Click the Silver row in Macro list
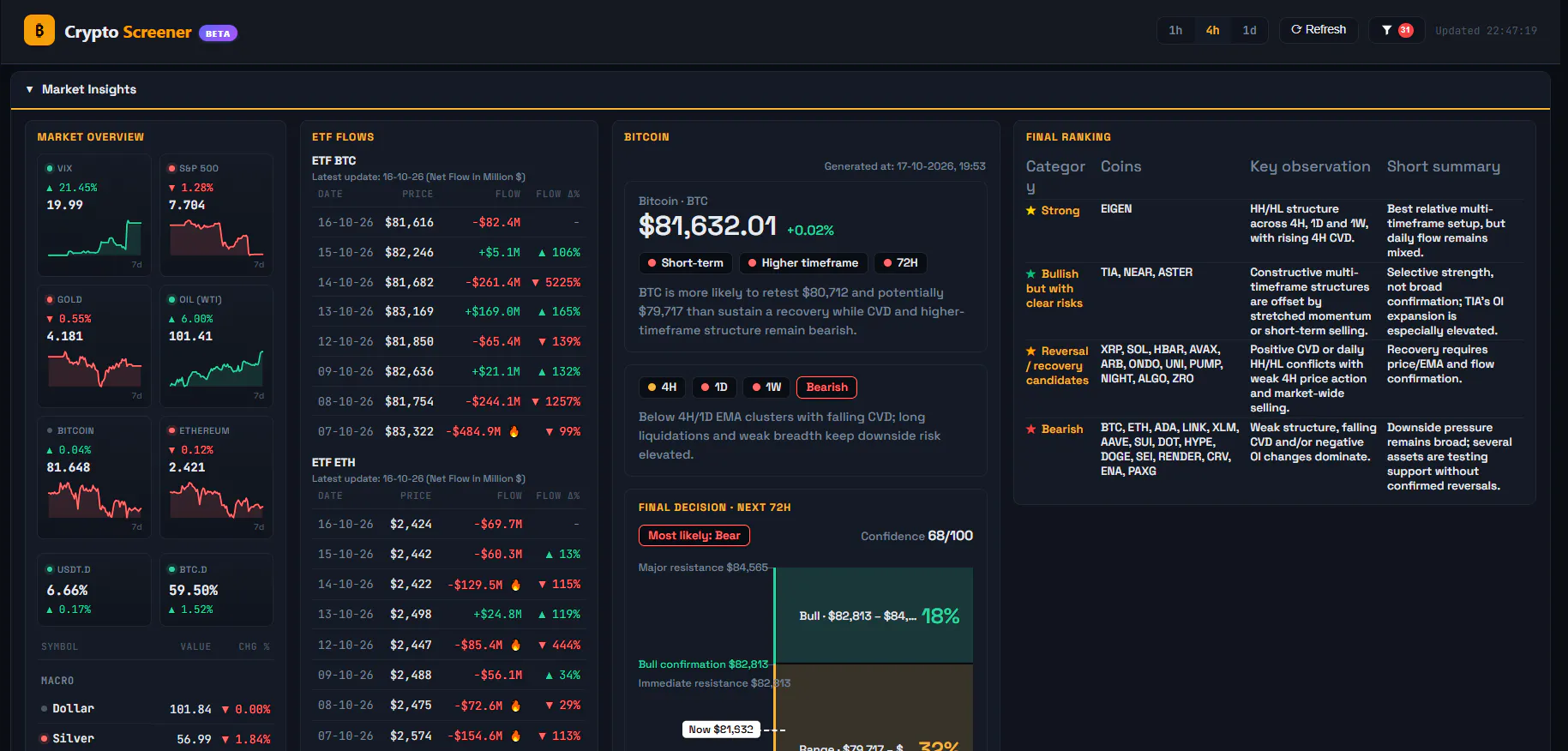1568x751 pixels. 155,739
